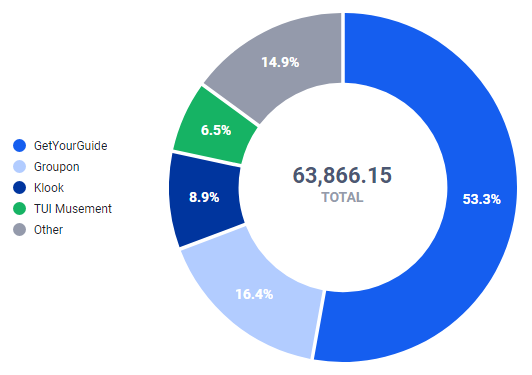Screen dimensions: 532x375
Task: Click the TOTAL caption in donut center
Action: tap(342, 197)
